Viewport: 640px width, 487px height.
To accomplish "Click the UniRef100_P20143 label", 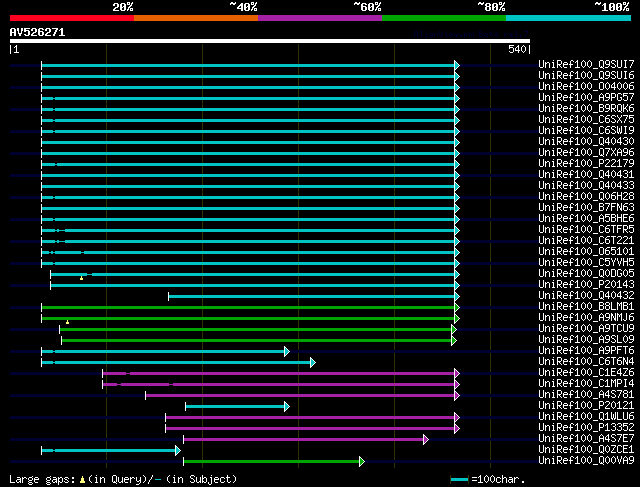I will pyautogui.click(x=586, y=285).
